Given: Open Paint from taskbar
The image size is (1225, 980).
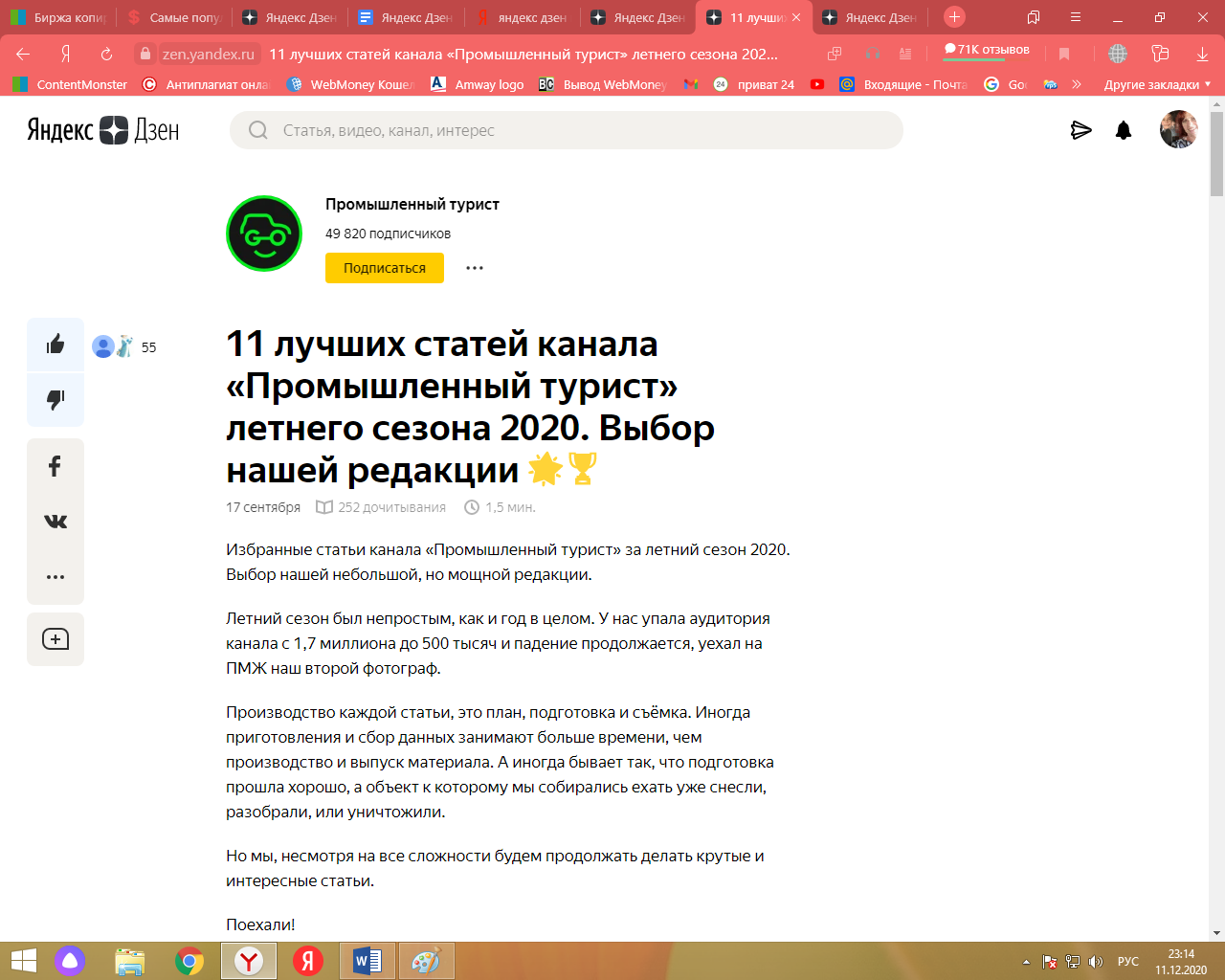Looking at the screenshot, I should click(x=426, y=961).
